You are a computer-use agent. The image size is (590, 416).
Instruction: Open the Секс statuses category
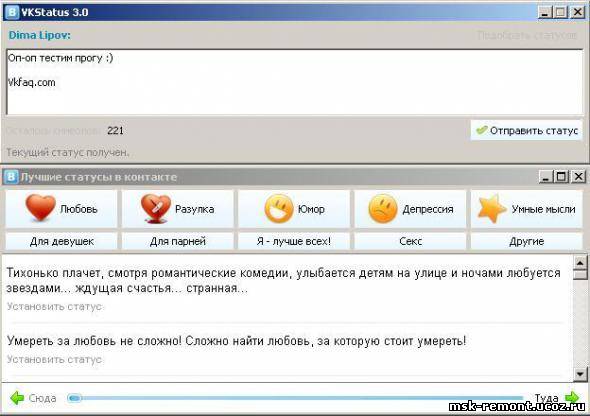[x=410, y=241]
